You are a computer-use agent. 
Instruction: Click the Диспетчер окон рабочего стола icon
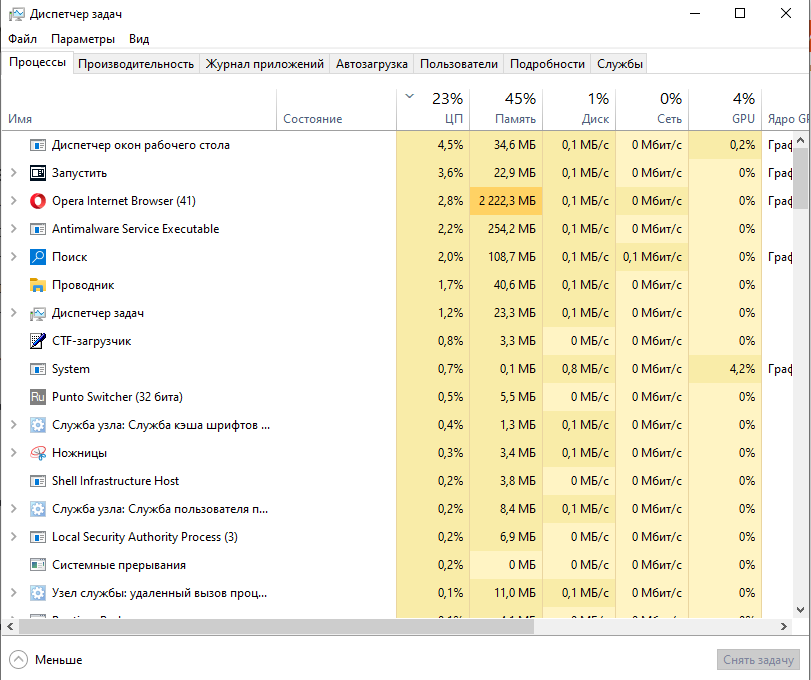tap(37, 144)
